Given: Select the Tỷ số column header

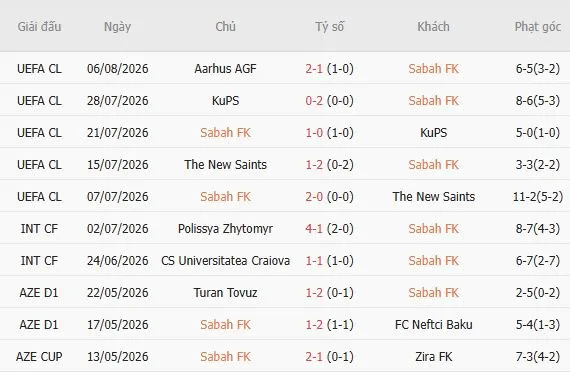Looking at the screenshot, I should tap(329, 27).
